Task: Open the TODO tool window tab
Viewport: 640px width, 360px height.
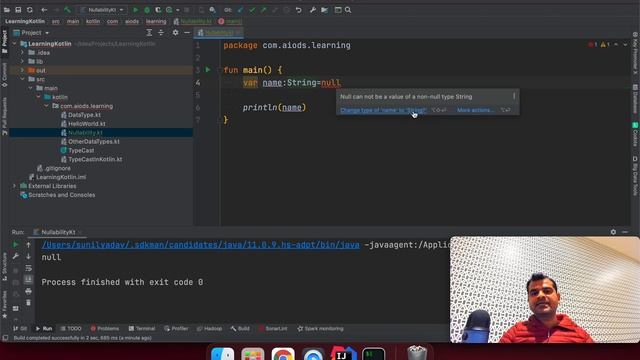Action: (71, 329)
